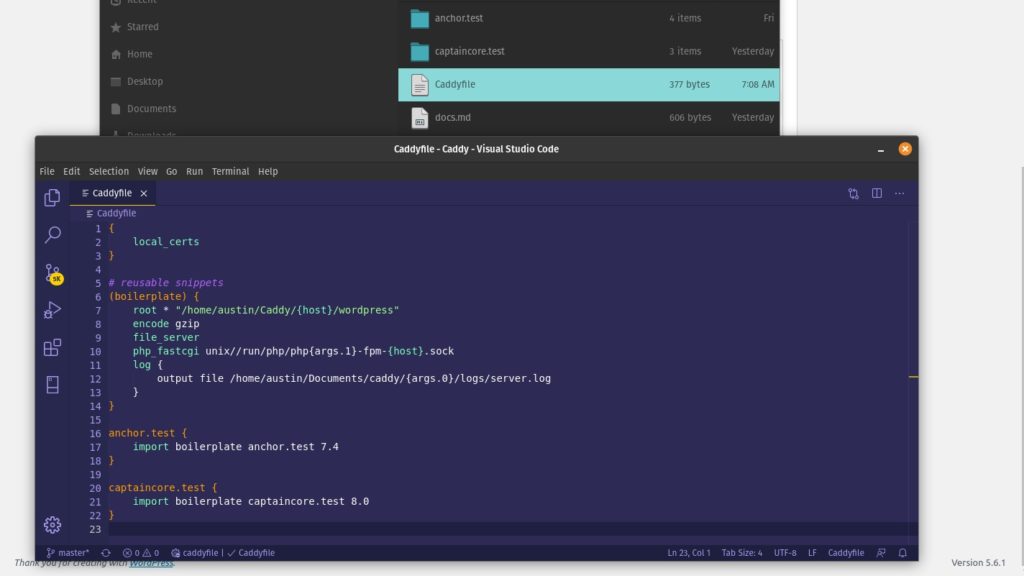Screen dimensions: 1024x576
Task: Open the Edit menu
Action: 71,171
